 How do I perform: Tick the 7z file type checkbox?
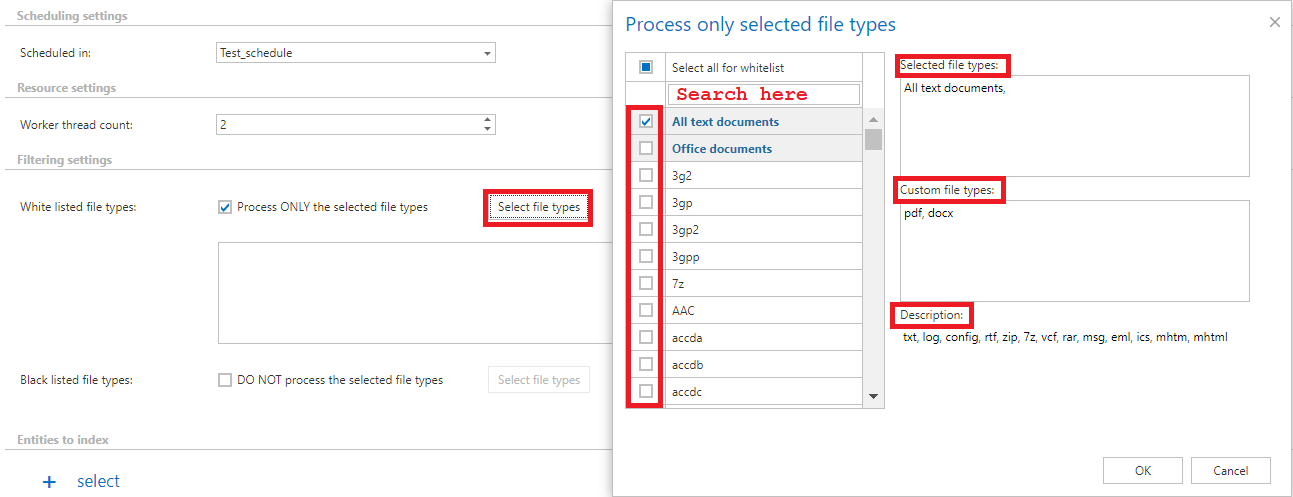646,283
